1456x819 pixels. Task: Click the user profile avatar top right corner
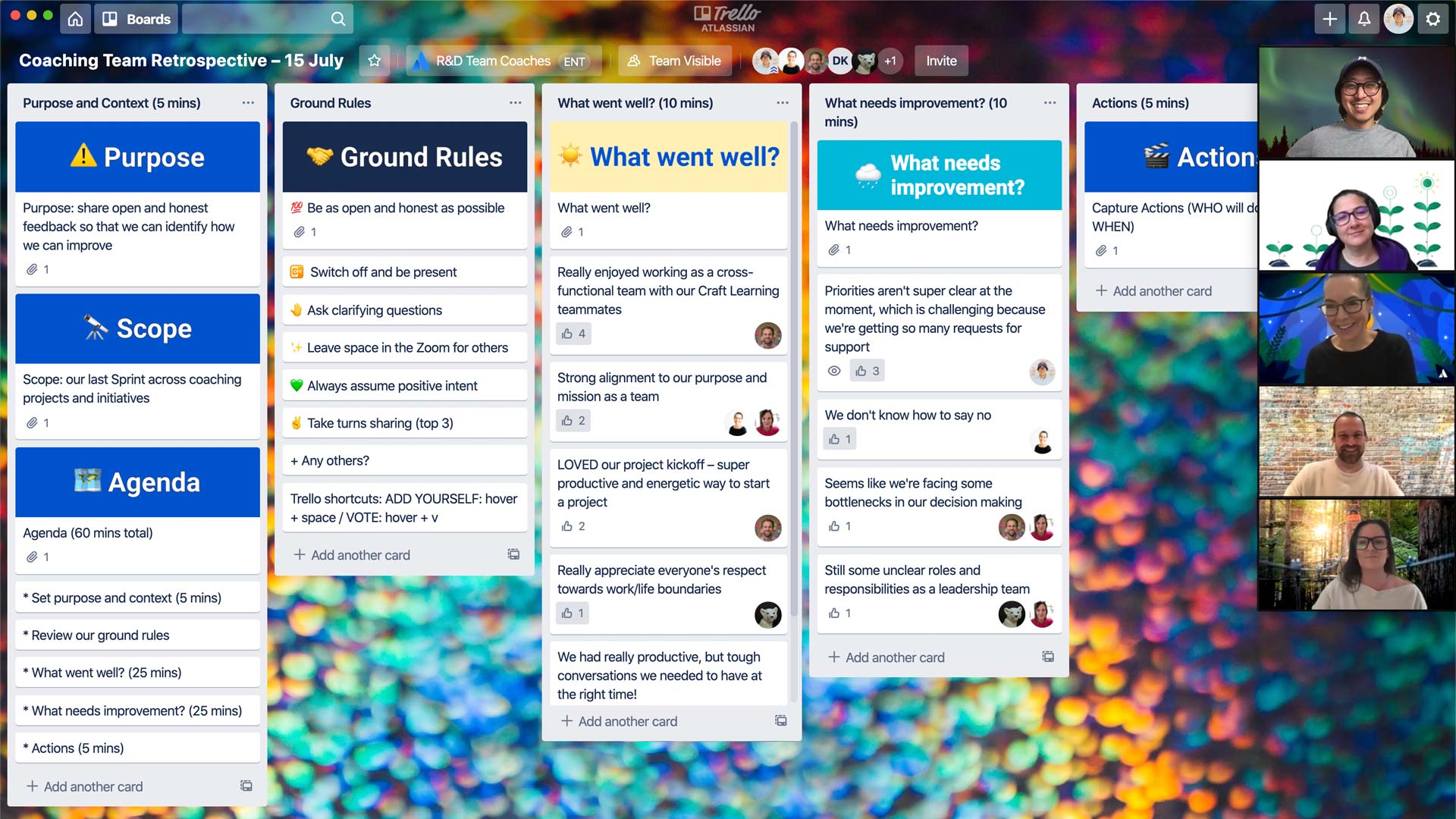pyautogui.click(x=1400, y=18)
